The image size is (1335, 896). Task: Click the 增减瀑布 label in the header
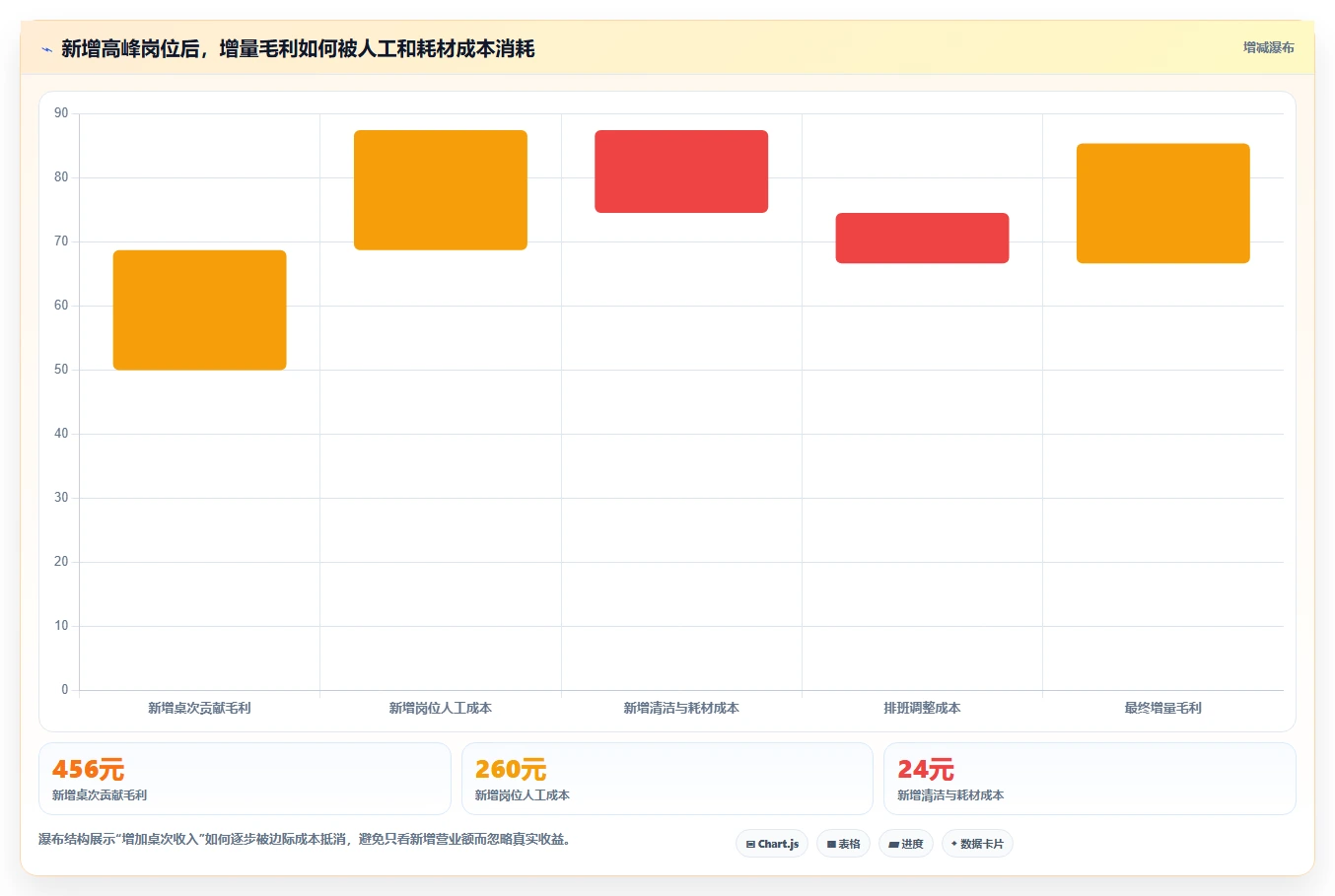click(x=1268, y=47)
